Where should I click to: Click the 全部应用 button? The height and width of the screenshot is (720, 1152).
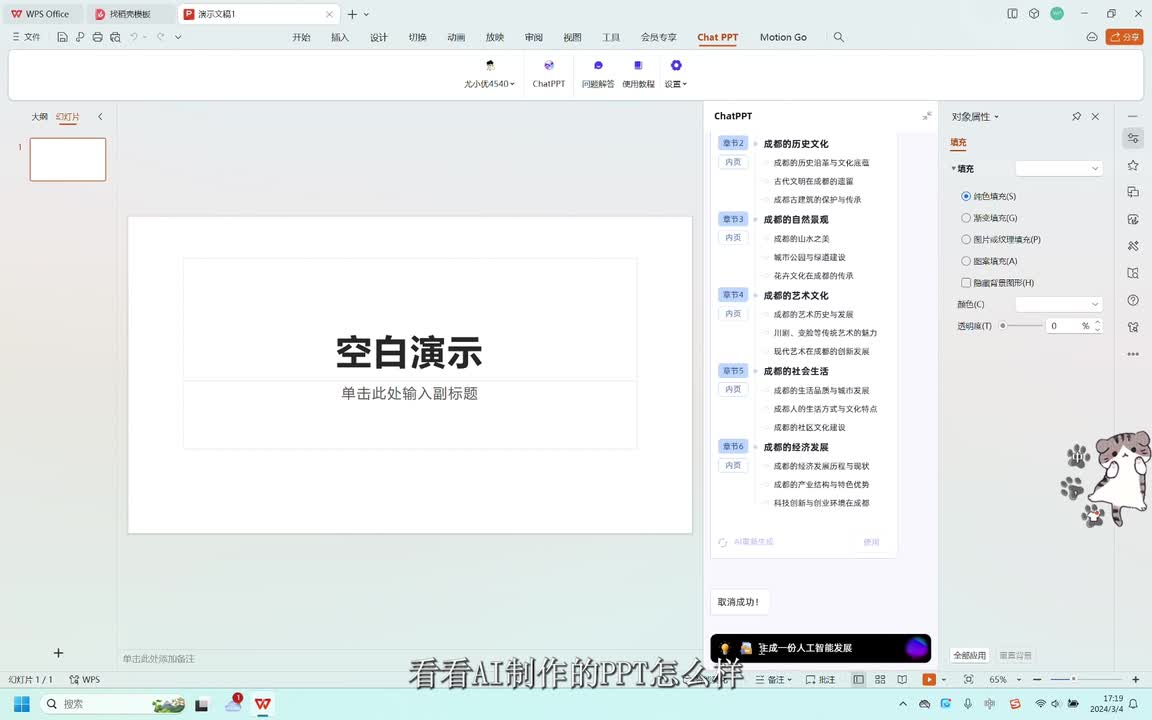click(969, 655)
